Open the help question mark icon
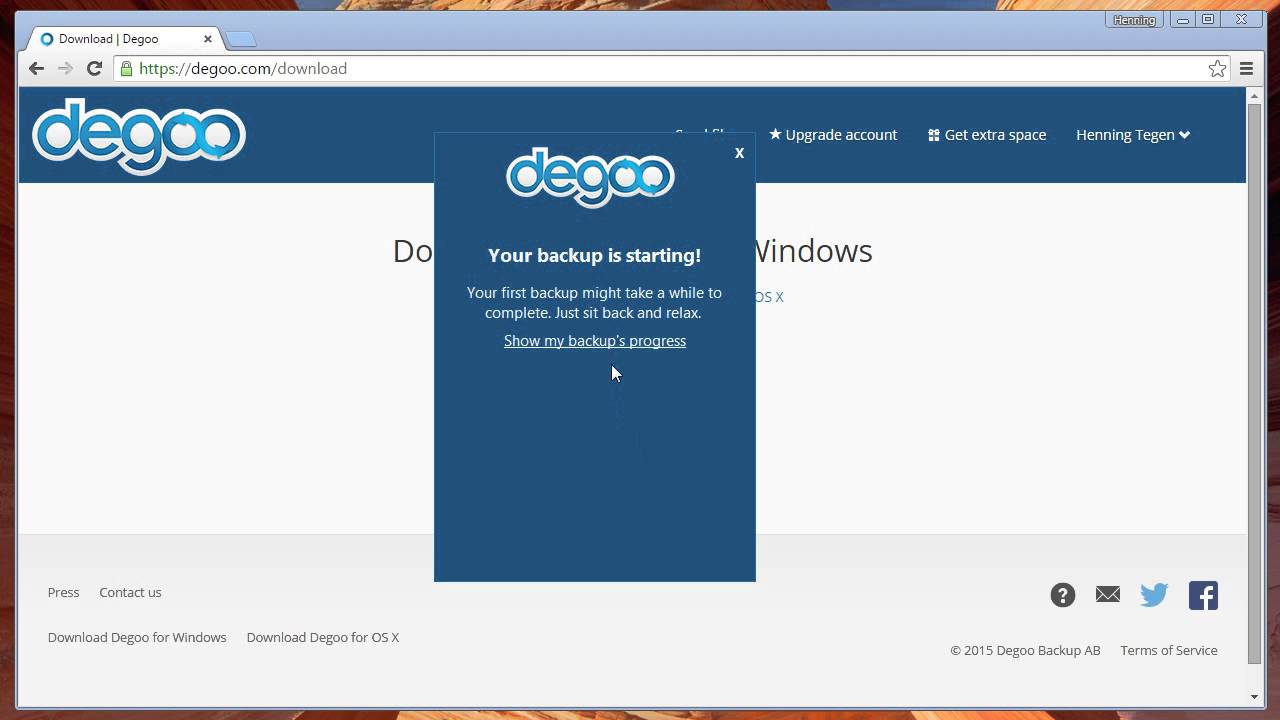The image size is (1280, 720). coord(1062,595)
